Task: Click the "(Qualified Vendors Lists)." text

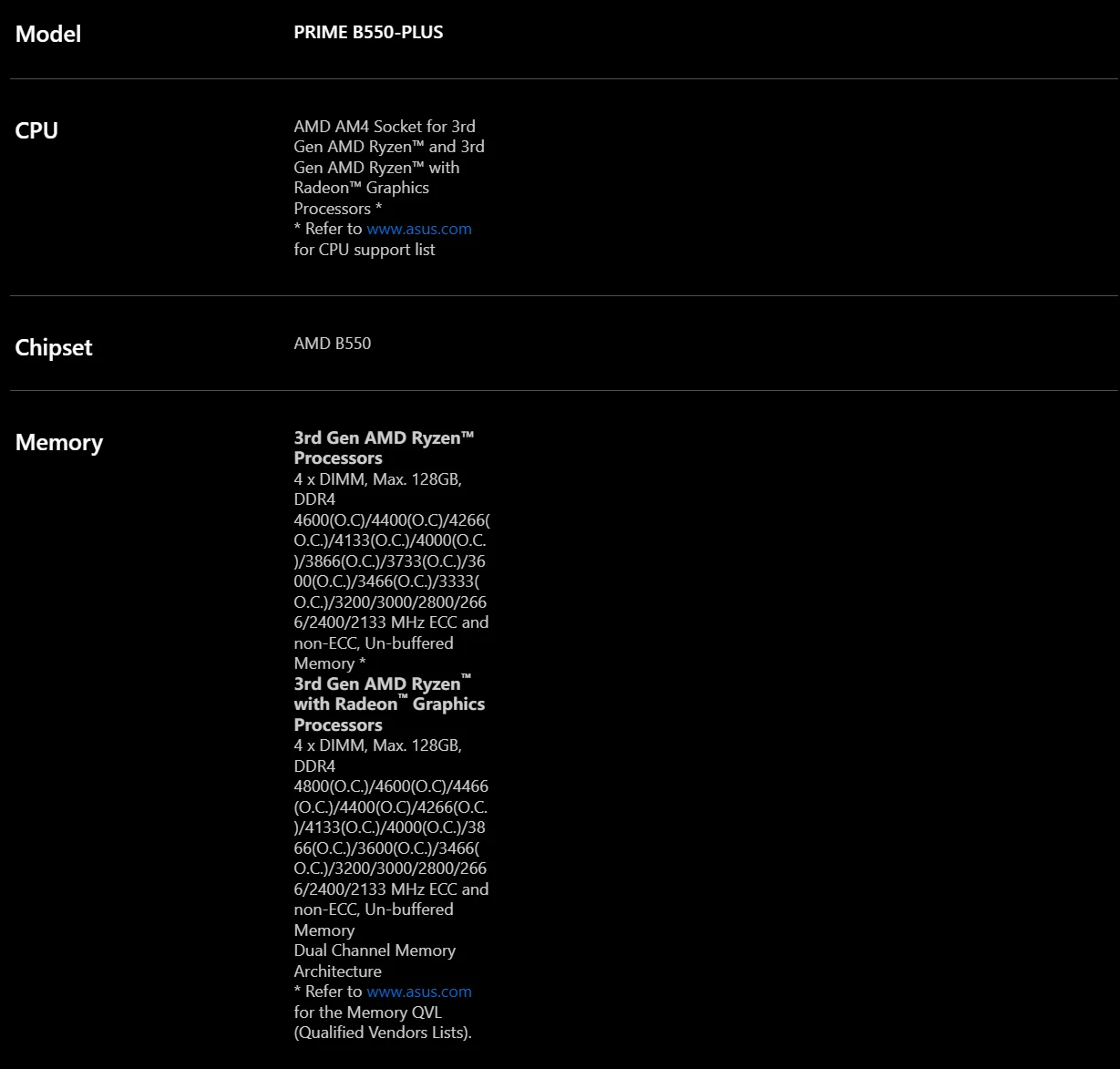Action: [383, 1033]
